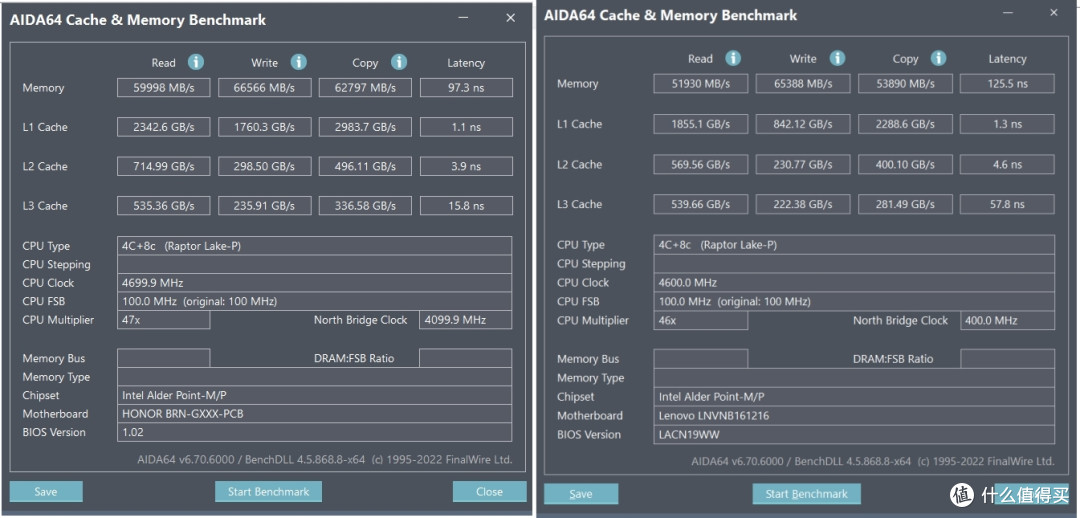The height and width of the screenshot is (518, 1080).
Task: Select L1 Cache read 2342.6 GB/s
Action: [x=163, y=127]
